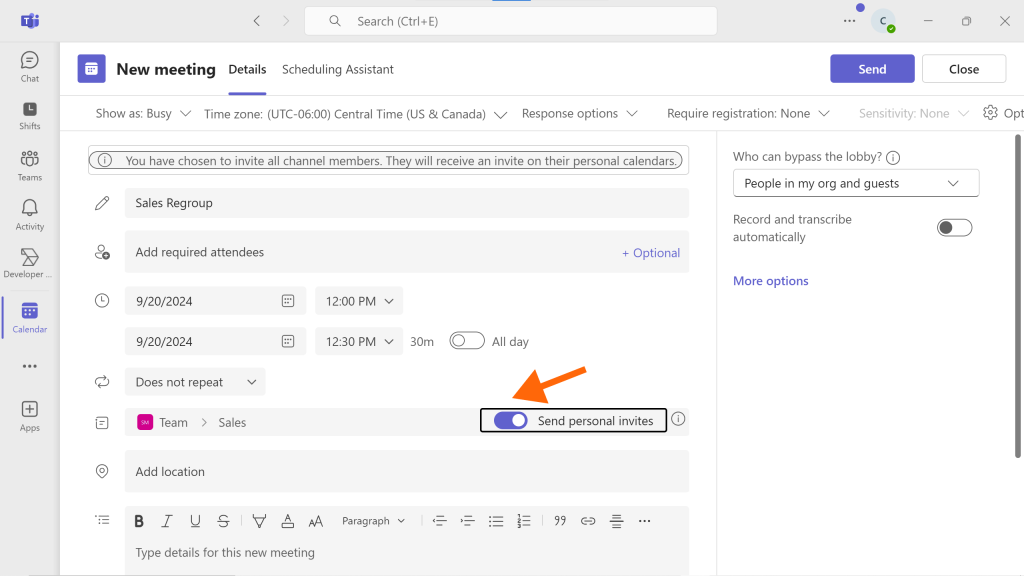
Task: Click the options pane scrollbar
Action: coord(1017,296)
